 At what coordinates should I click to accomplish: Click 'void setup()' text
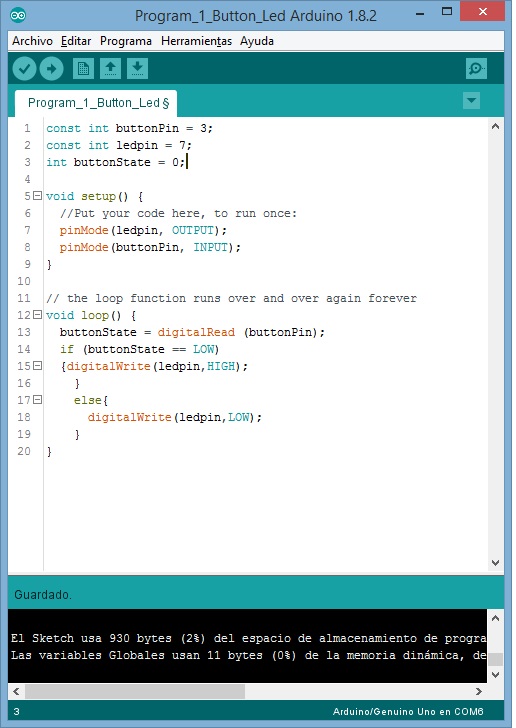87,196
